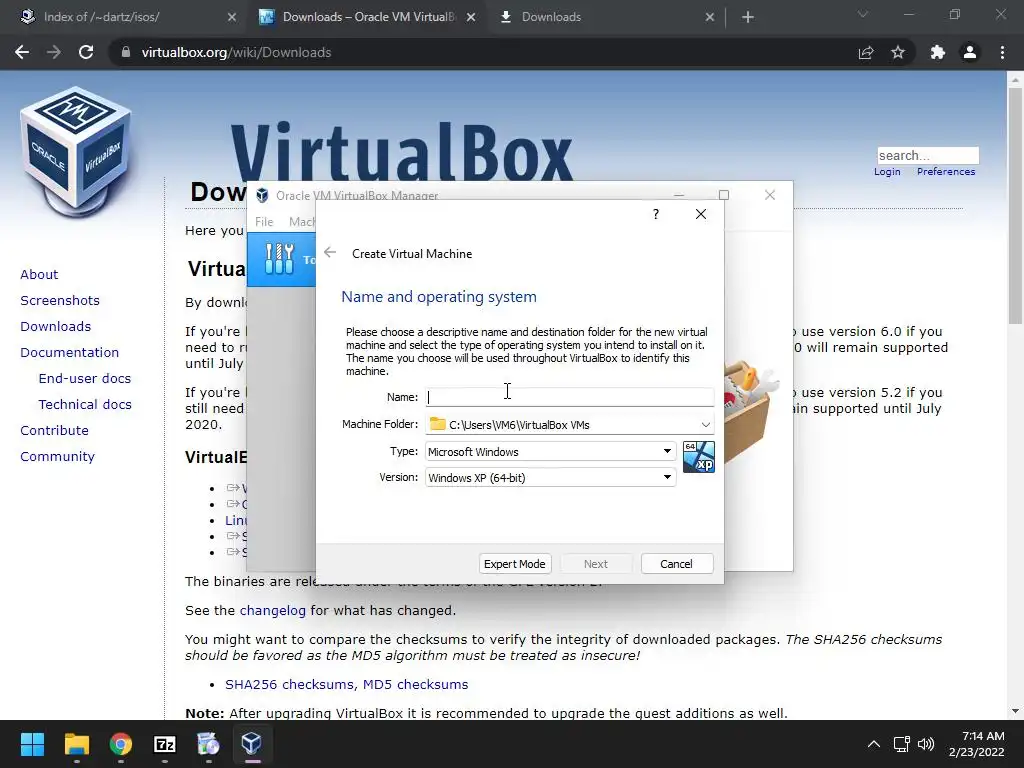Click the Name input field
Screen dimensions: 1024x768
click(x=569, y=396)
